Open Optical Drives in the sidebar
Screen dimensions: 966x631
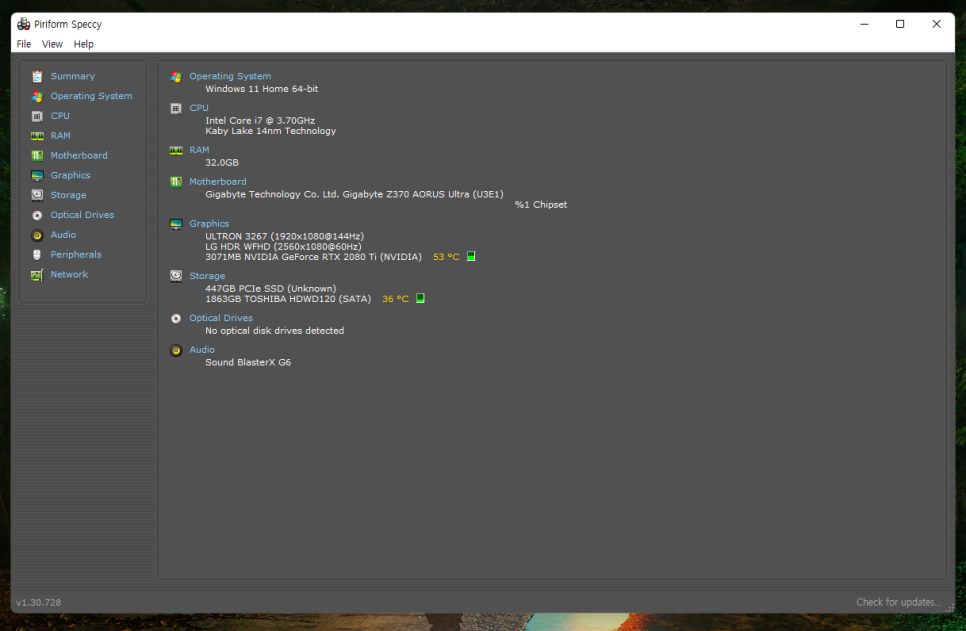point(82,215)
